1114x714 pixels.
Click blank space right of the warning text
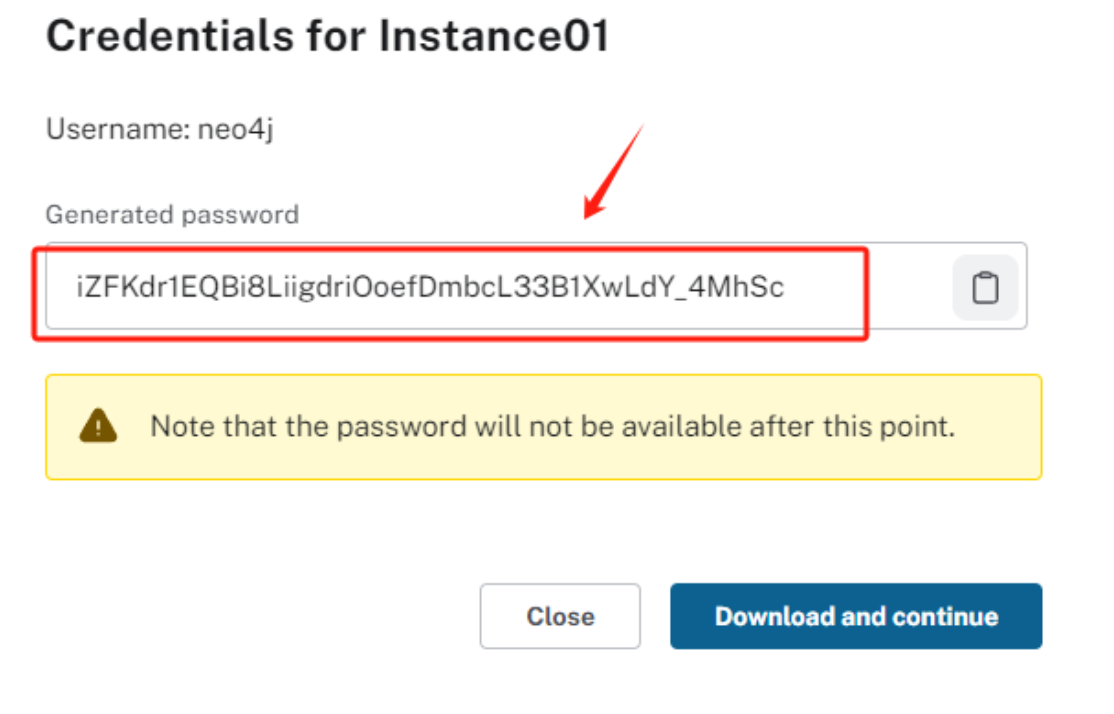(998, 427)
